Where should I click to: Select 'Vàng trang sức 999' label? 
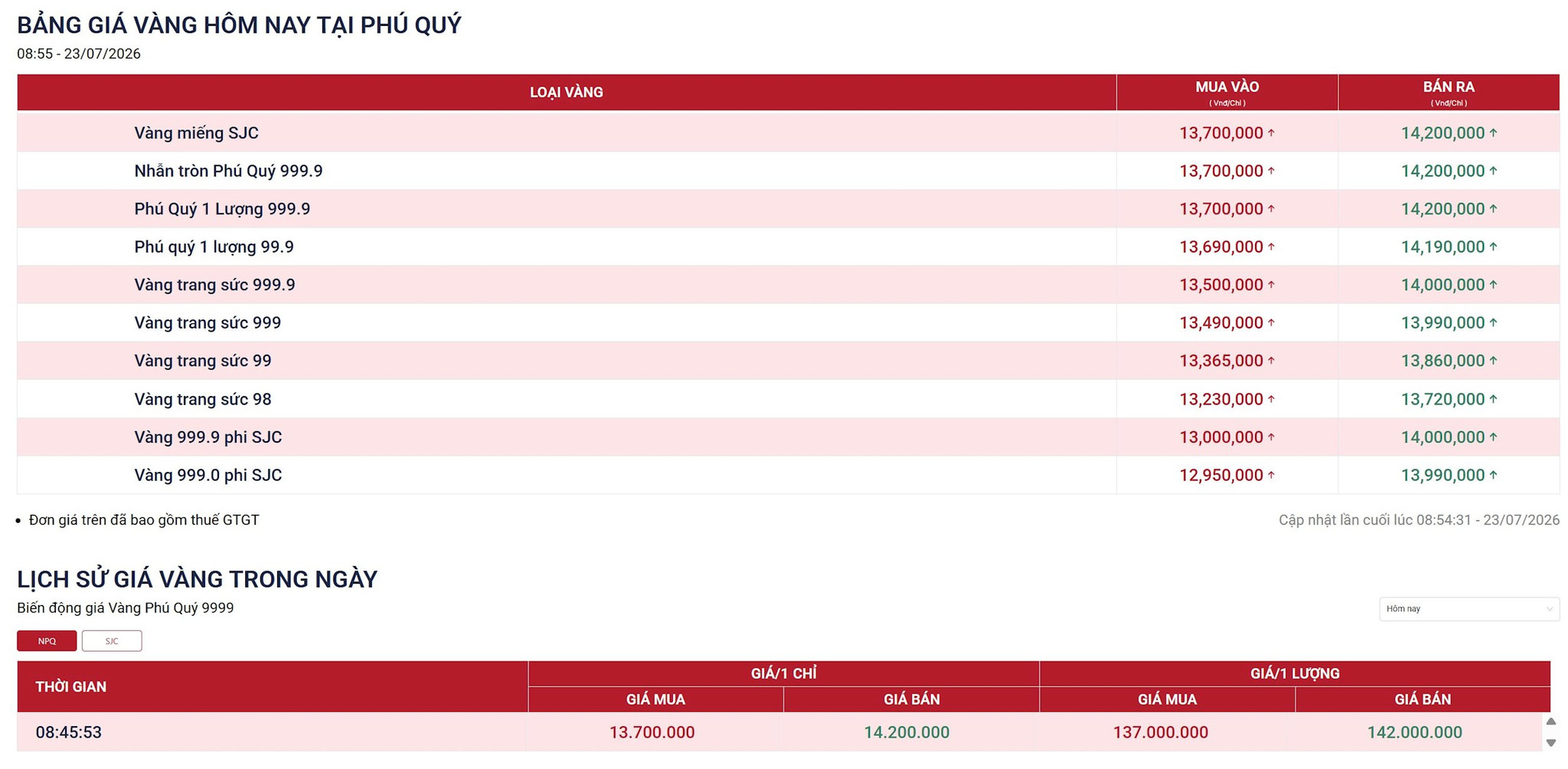tap(207, 322)
